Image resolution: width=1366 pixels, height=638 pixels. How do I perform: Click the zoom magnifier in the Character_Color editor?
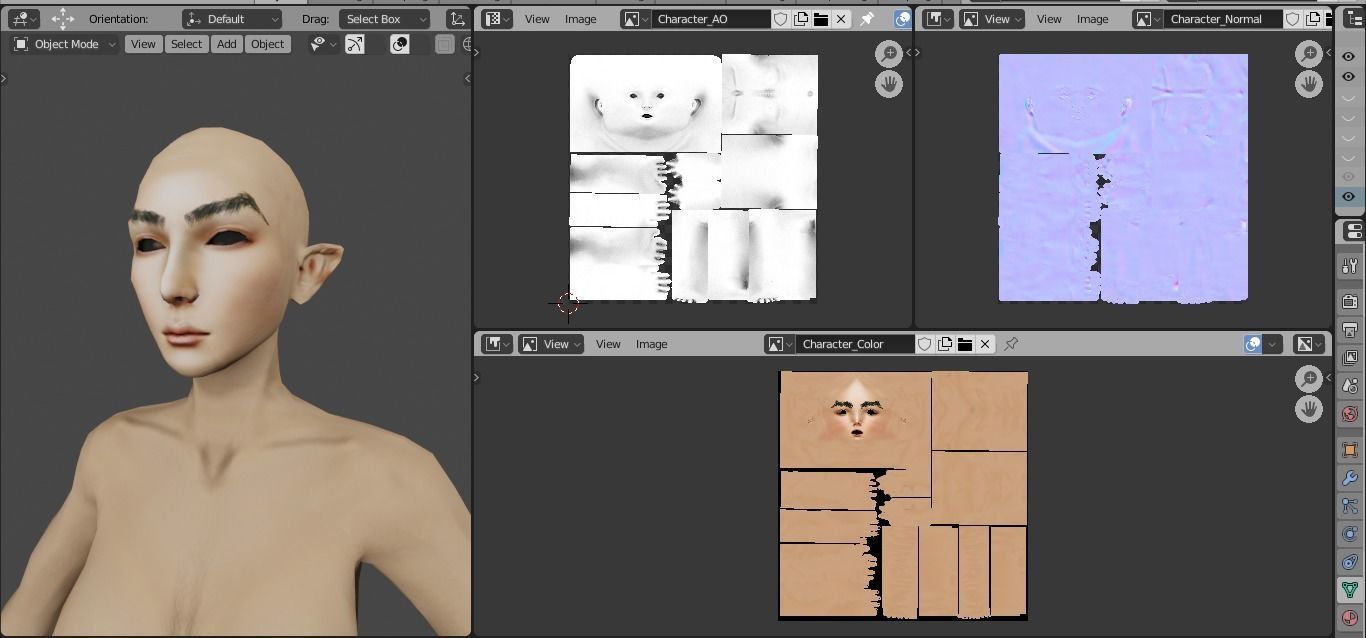[x=1309, y=378]
